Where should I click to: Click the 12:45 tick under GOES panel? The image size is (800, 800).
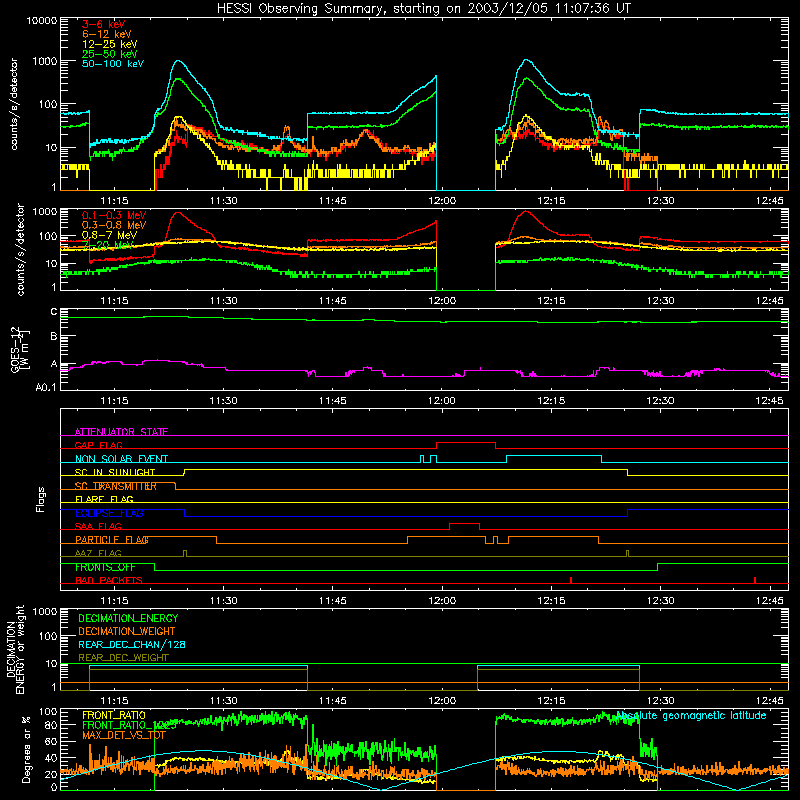point(769,401)
